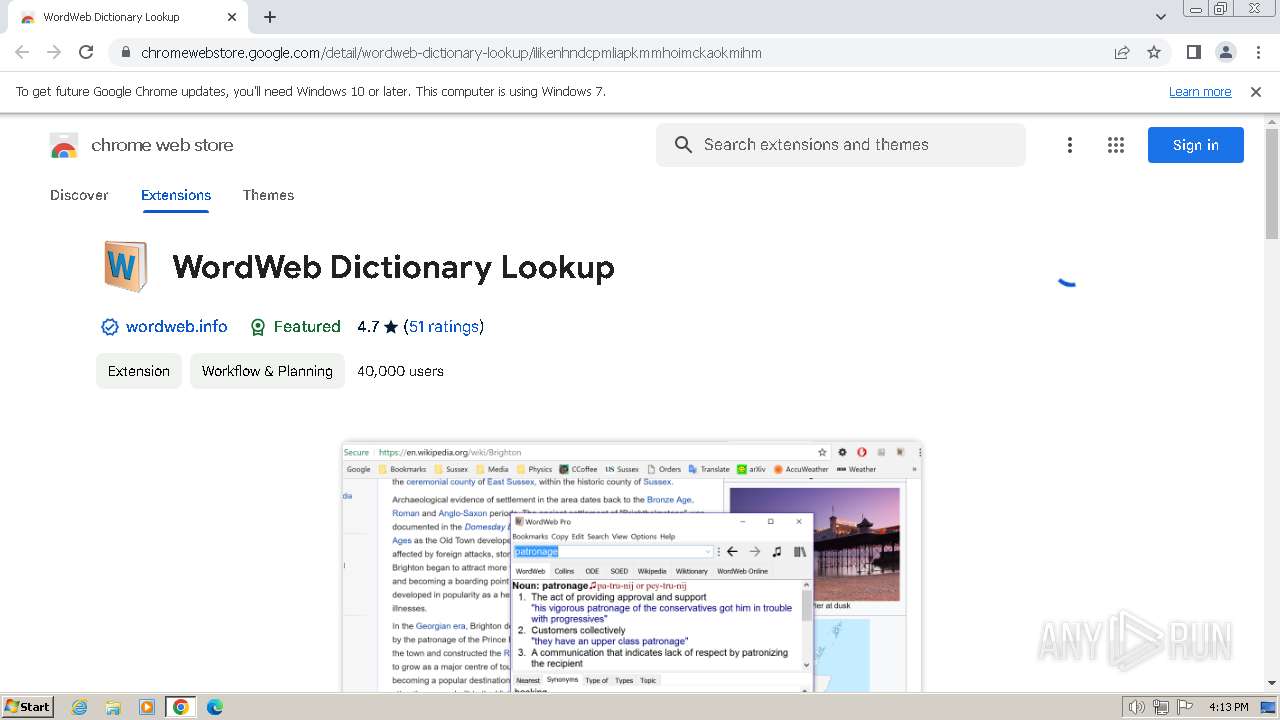Viewport: 1280px width, 720px height.
Task: Open Windows Media Player from taskbar
Action: click(x=147, y=707)
